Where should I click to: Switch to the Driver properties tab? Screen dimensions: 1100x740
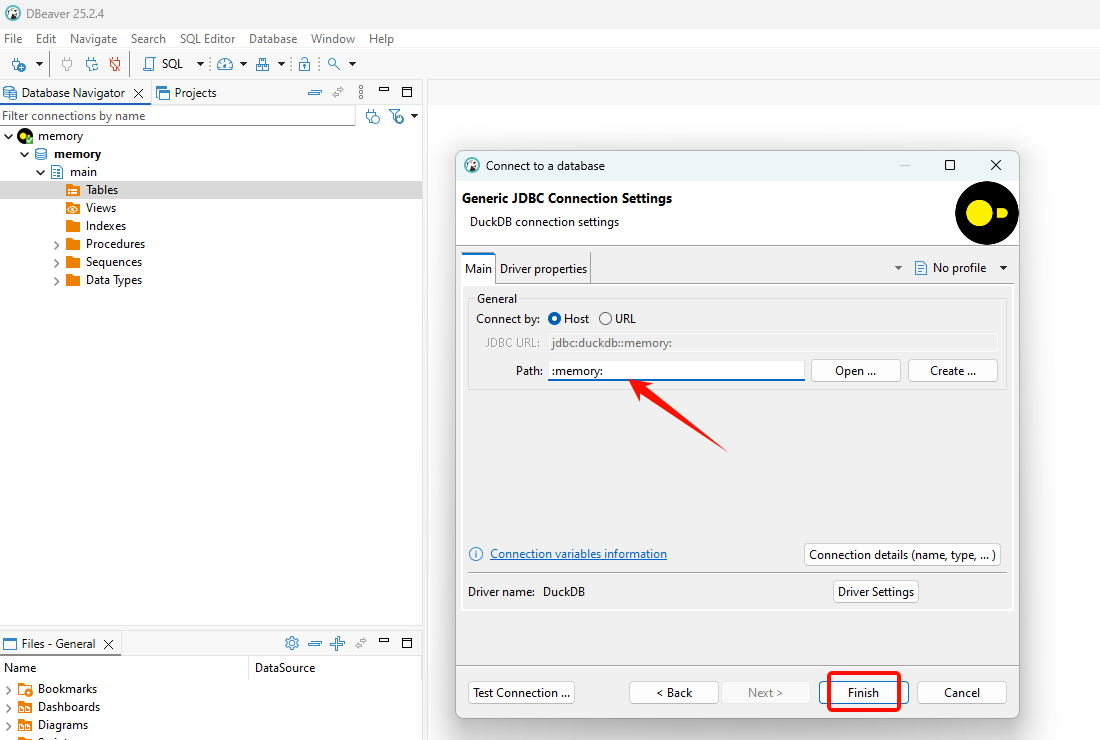pyautogui.click(x=543, y=269)
